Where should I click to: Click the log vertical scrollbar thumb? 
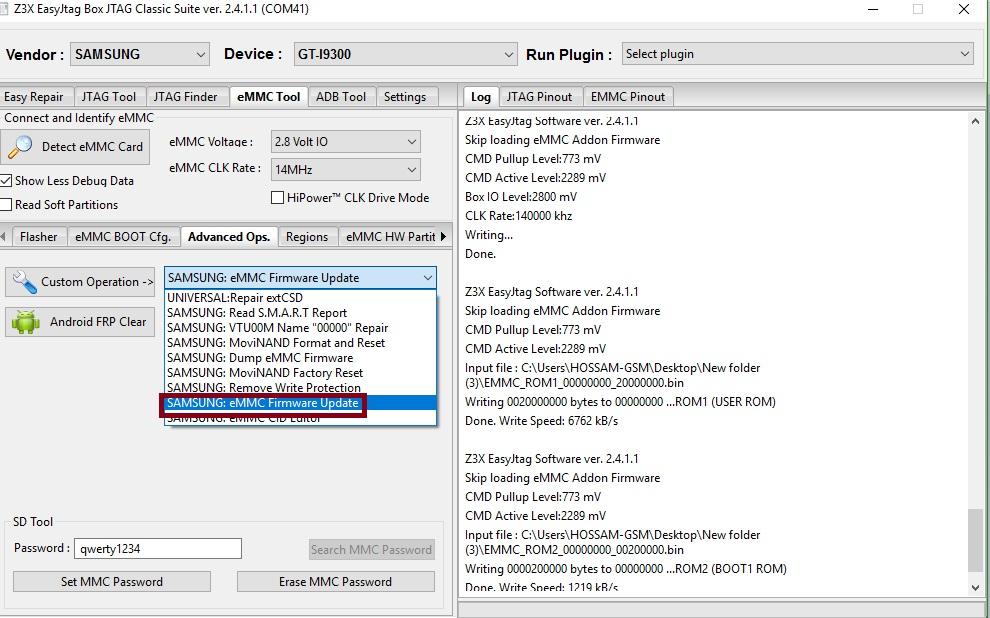(x=975, y=540)
